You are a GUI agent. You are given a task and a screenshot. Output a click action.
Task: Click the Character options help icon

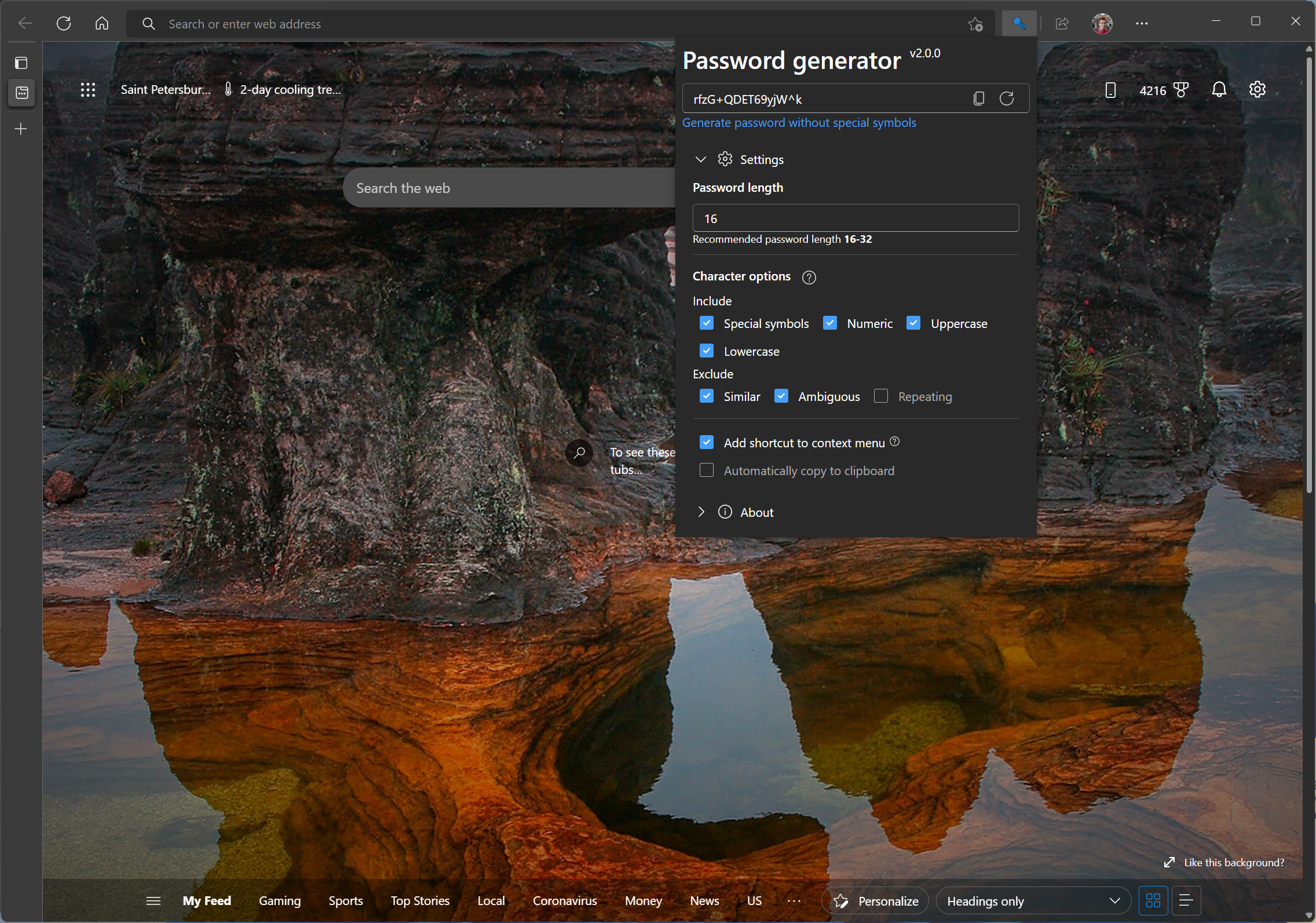(x=808, y=277)
